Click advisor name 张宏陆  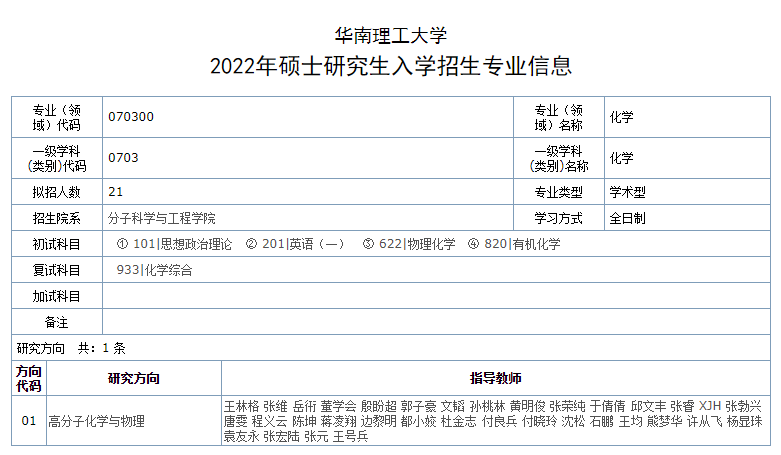pyautogui.click(x=281, y=437)
